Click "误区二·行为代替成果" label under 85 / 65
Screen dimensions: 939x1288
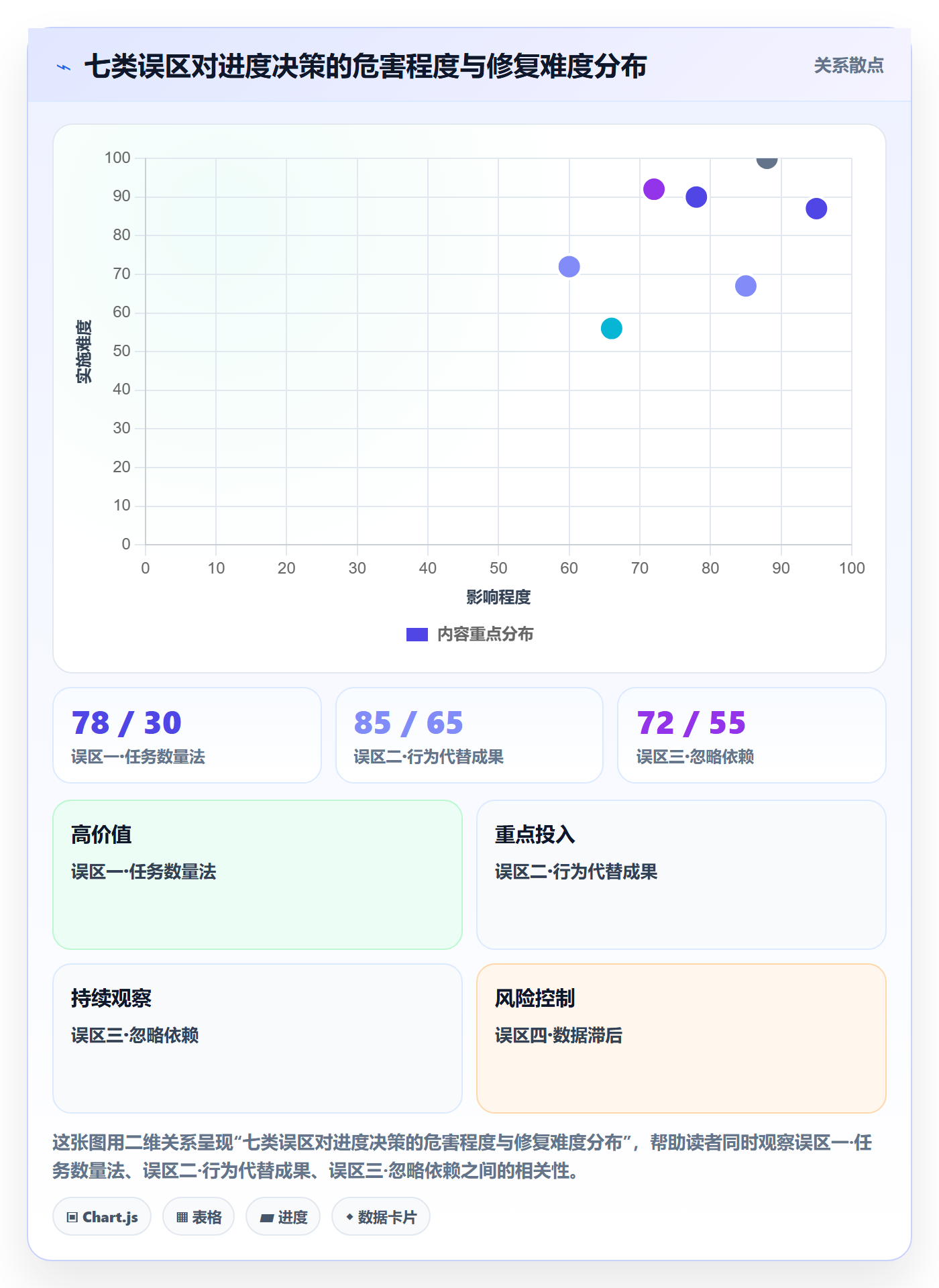click(429, 757)
